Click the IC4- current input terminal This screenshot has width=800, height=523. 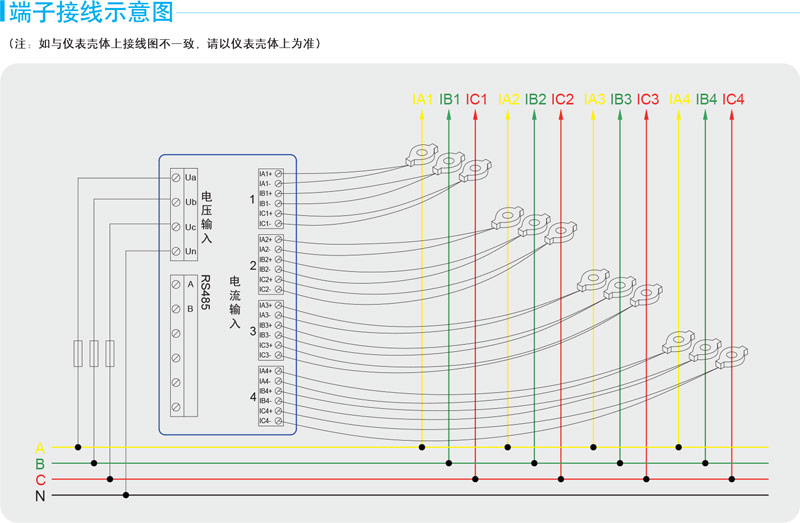(278, 421)
